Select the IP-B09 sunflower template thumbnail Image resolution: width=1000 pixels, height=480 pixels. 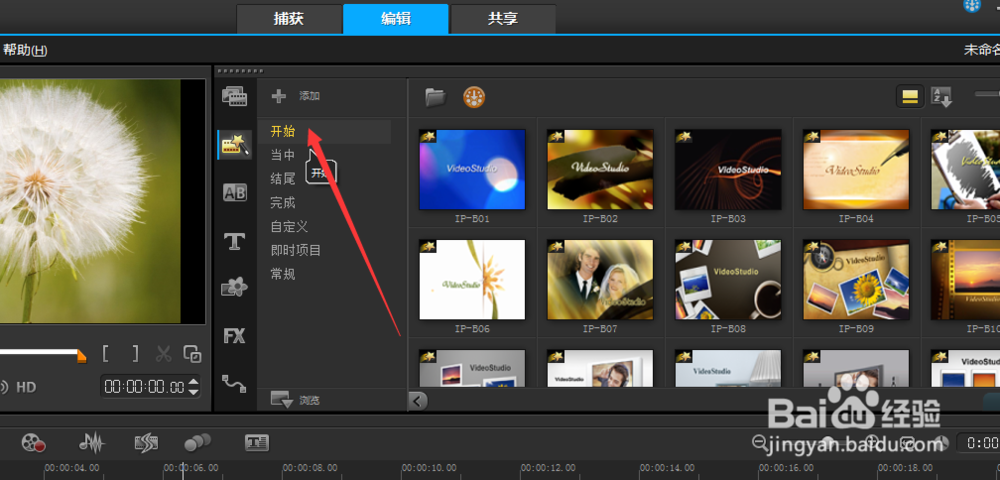pos(857,280)
